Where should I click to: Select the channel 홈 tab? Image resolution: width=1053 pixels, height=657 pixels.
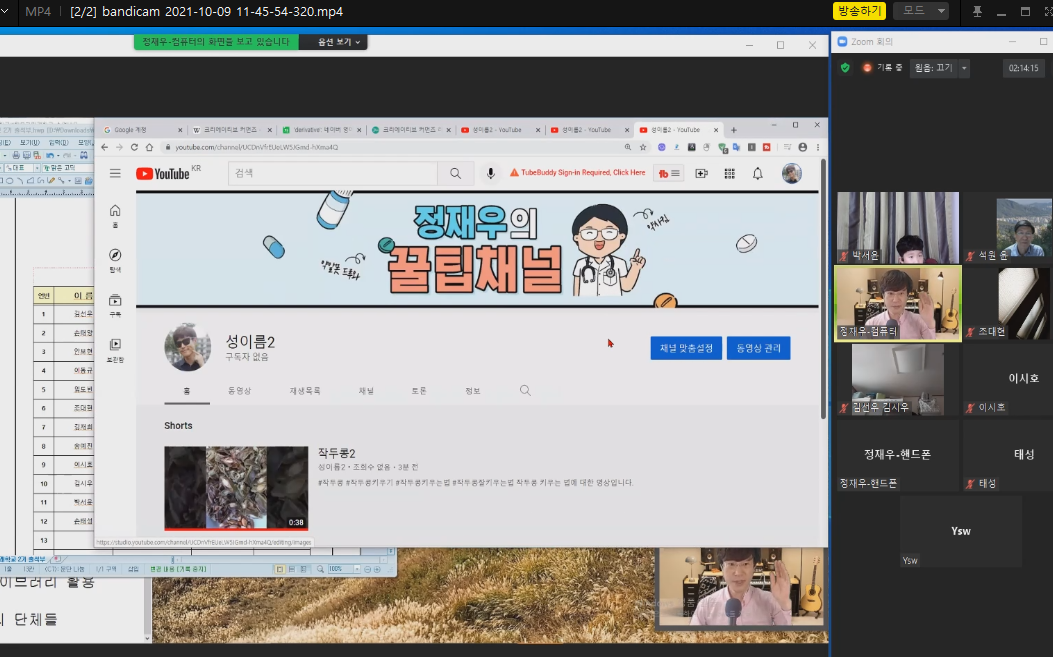click(187, 391)
